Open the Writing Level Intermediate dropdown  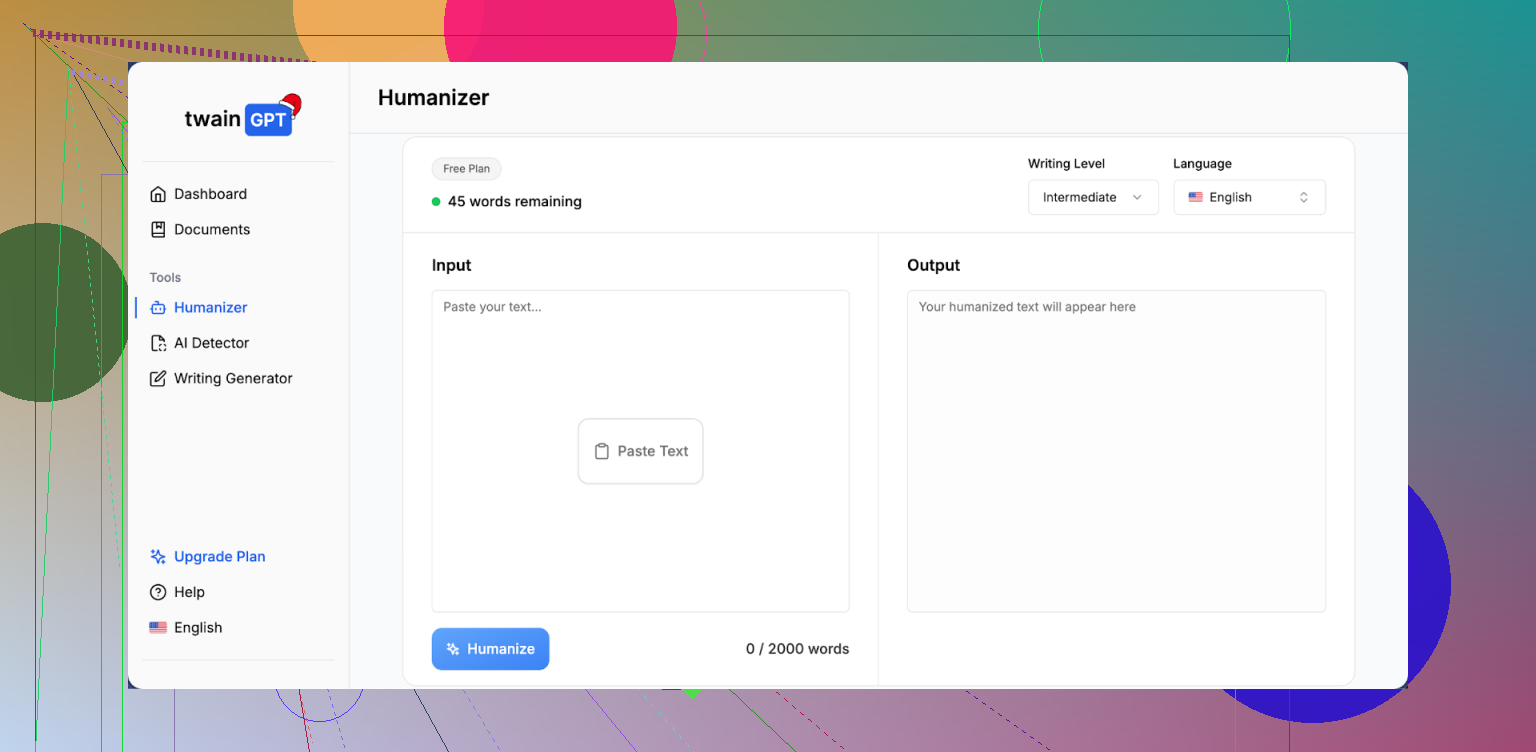1092,198
